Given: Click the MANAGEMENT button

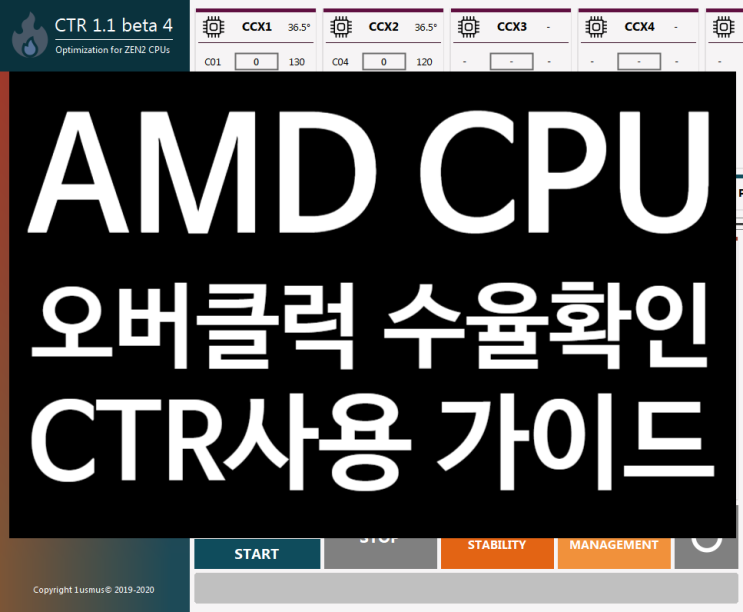Looking at the screenshot, I should 614,553.
